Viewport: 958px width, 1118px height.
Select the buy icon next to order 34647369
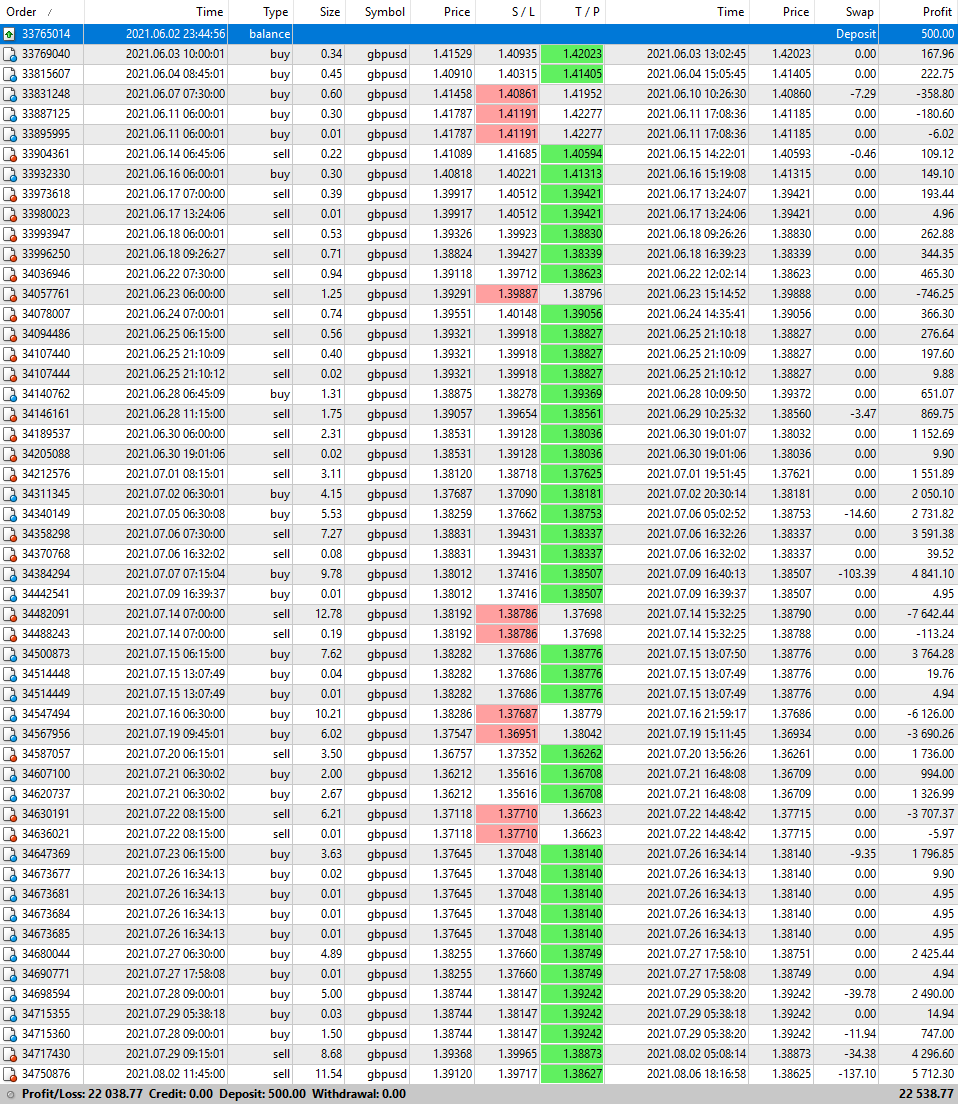pyautogui.click(x=9, y=854)
